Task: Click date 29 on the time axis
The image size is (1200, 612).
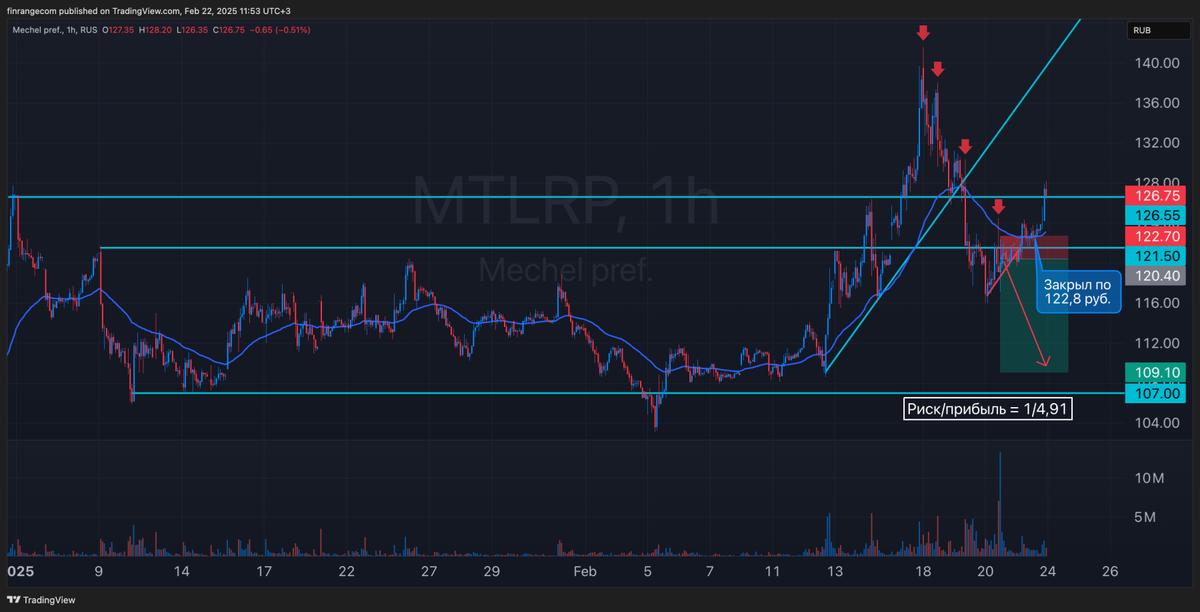Action: coord(491,572)
